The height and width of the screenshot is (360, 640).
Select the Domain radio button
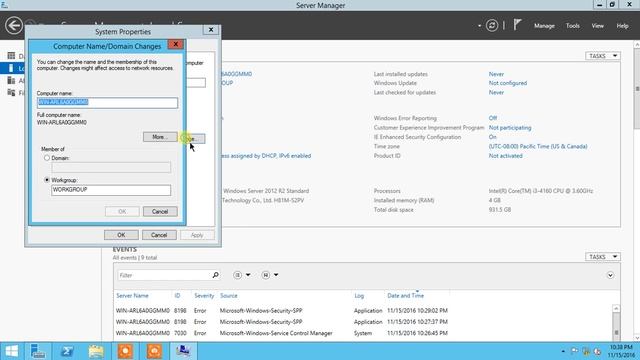pos(47,158)
